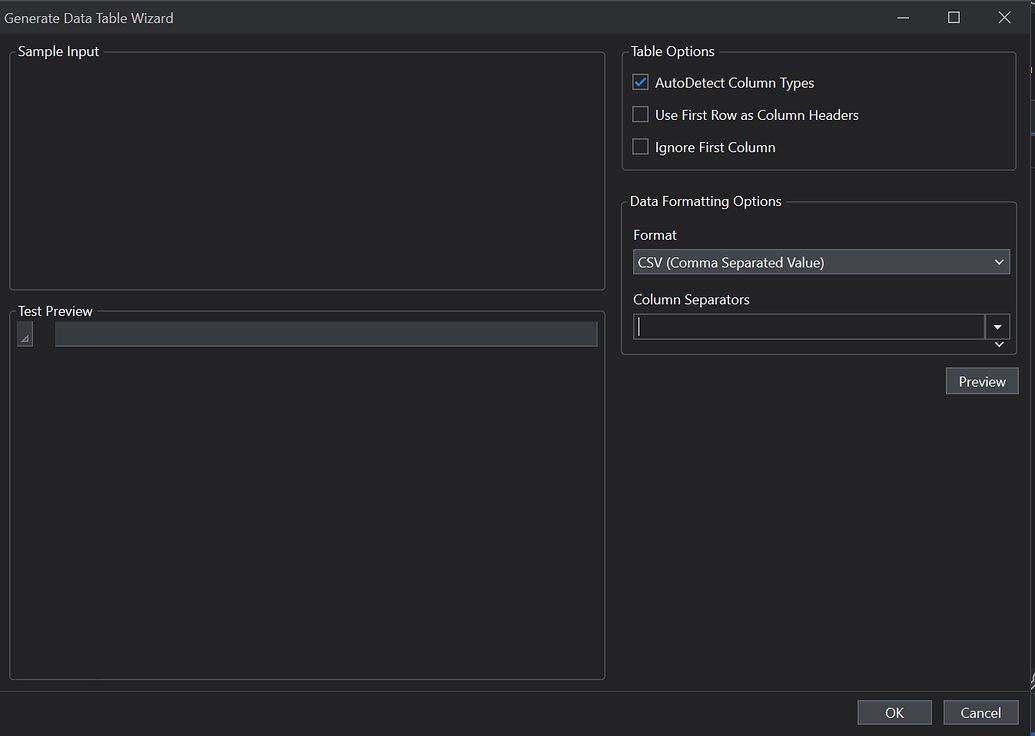Click the small chevron below Column Separators arrow
1035x736 pixels.
tap(998, 345)
